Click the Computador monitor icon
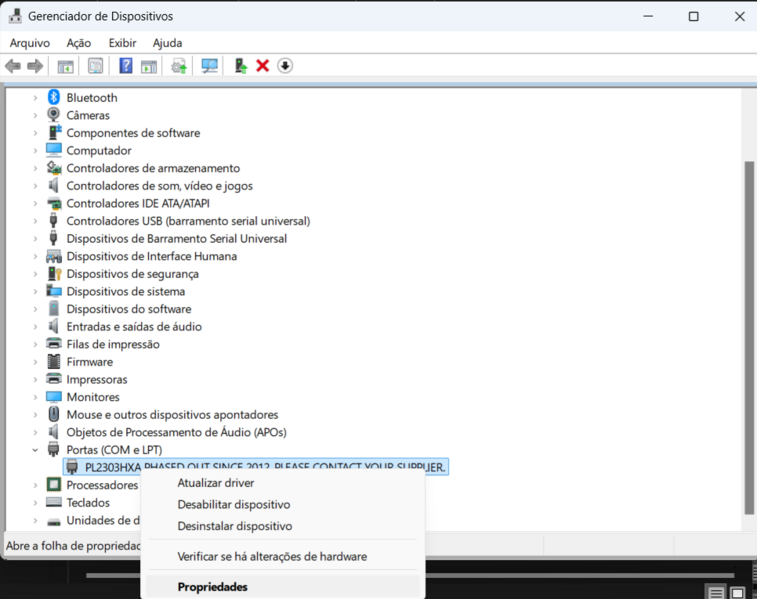The width and height of the screenshot is (757, 599). click(x=54, y=150)
